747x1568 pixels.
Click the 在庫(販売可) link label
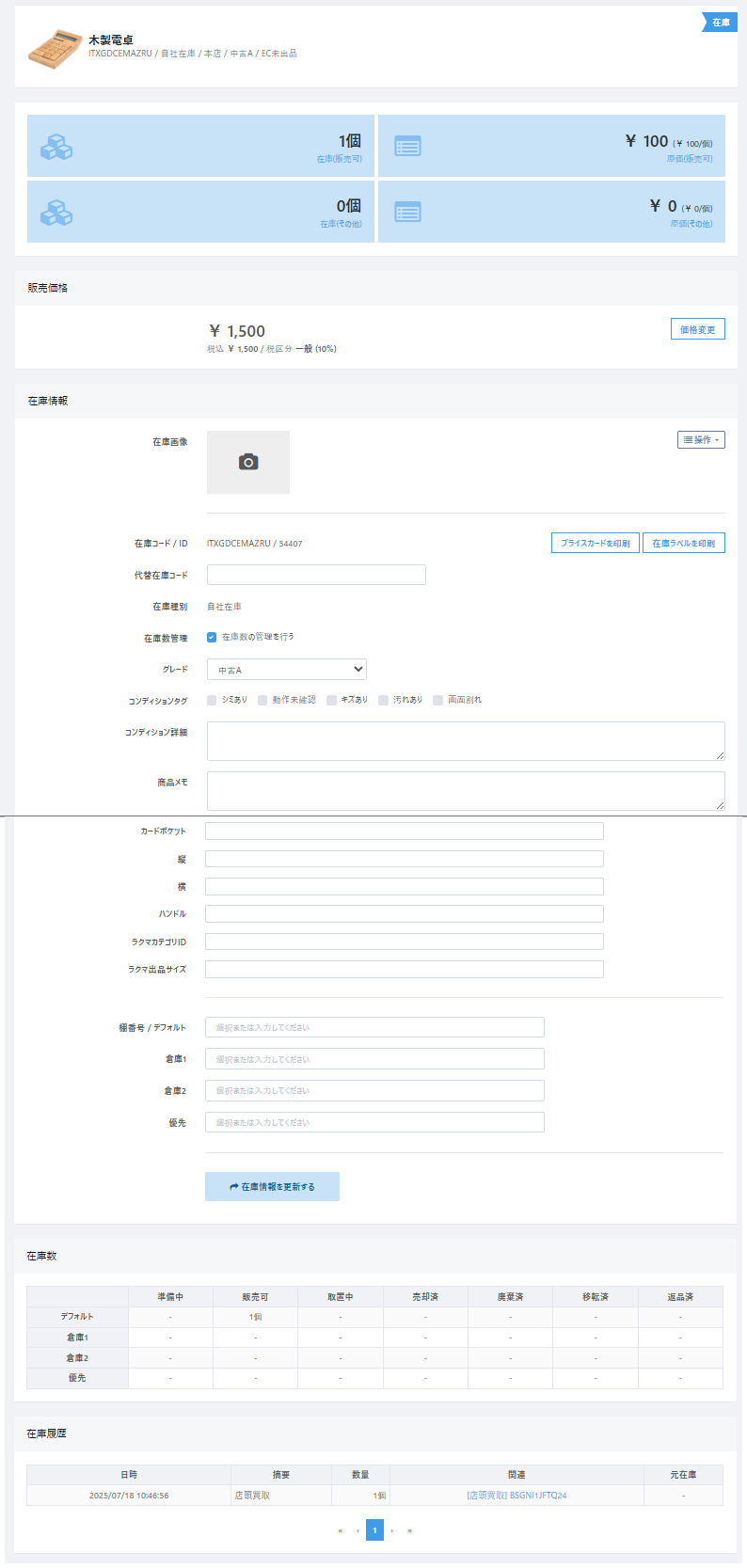point(339,159)
